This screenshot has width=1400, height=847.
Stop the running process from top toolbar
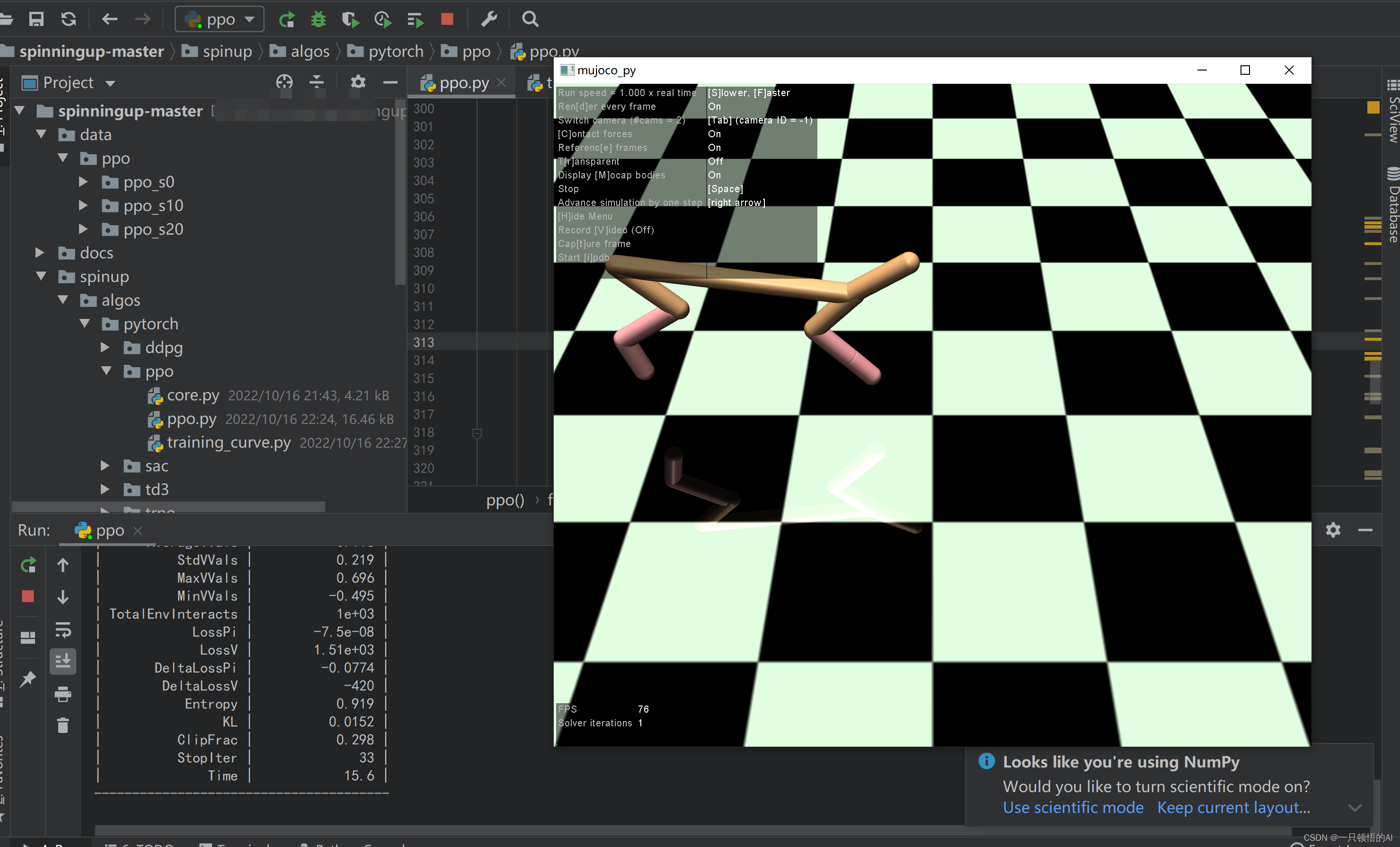[x=447, y=19]
